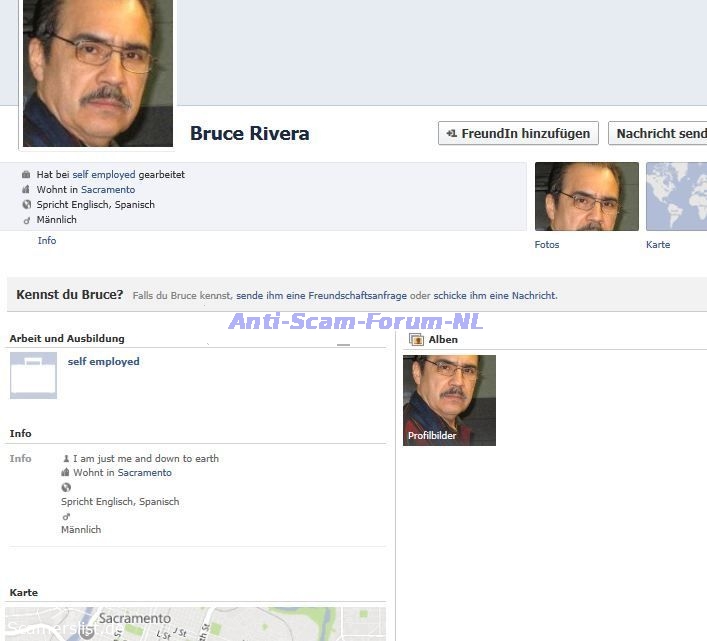
Task: Click the house icon beside 'Wohnt in' at top
Action: 26,190
